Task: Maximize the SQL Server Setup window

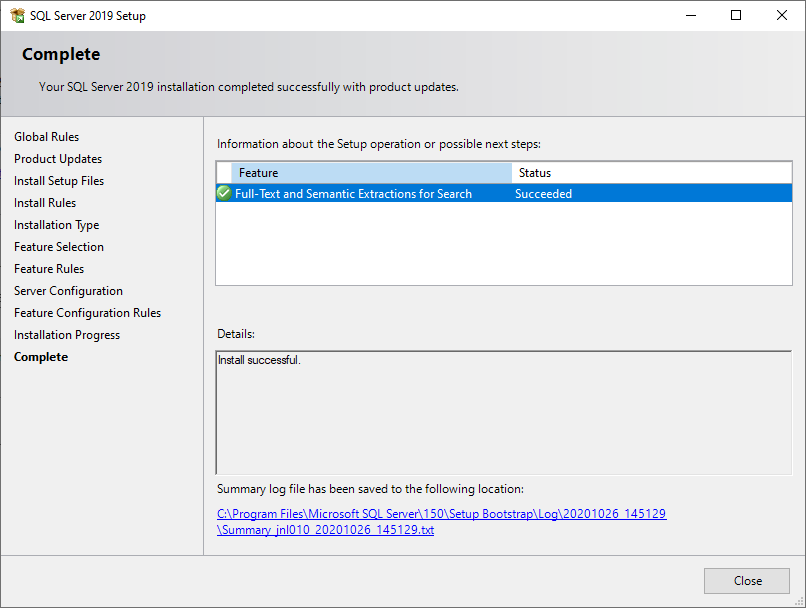Action: (736, 15)
